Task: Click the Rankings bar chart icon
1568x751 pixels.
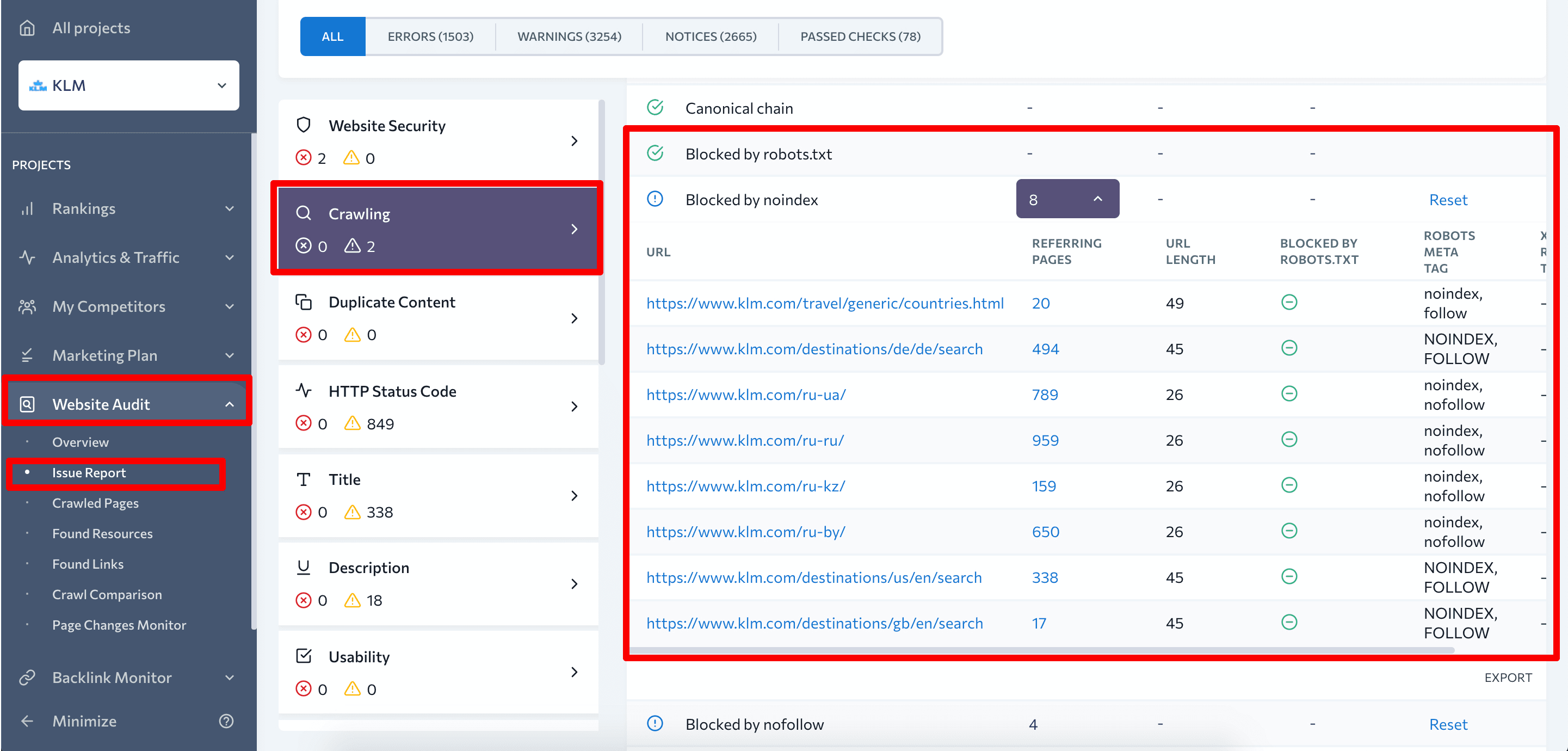Action: 27,209
